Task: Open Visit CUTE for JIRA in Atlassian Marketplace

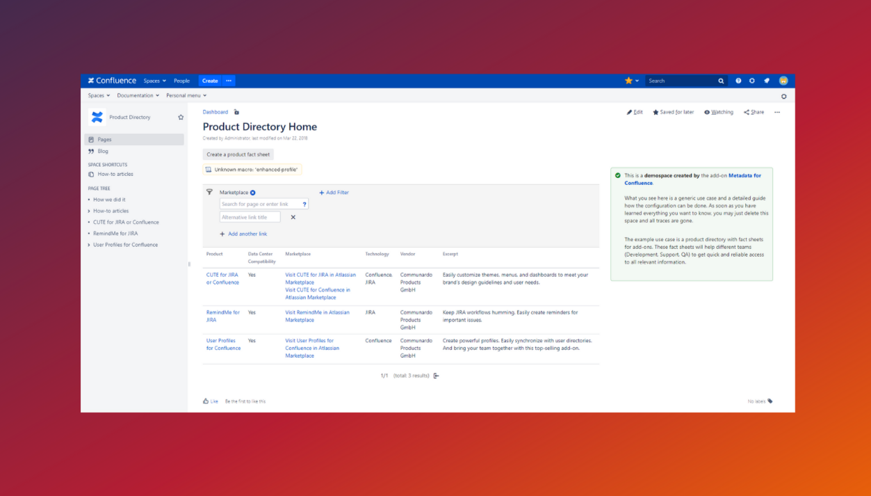Action: coord(321,279)
